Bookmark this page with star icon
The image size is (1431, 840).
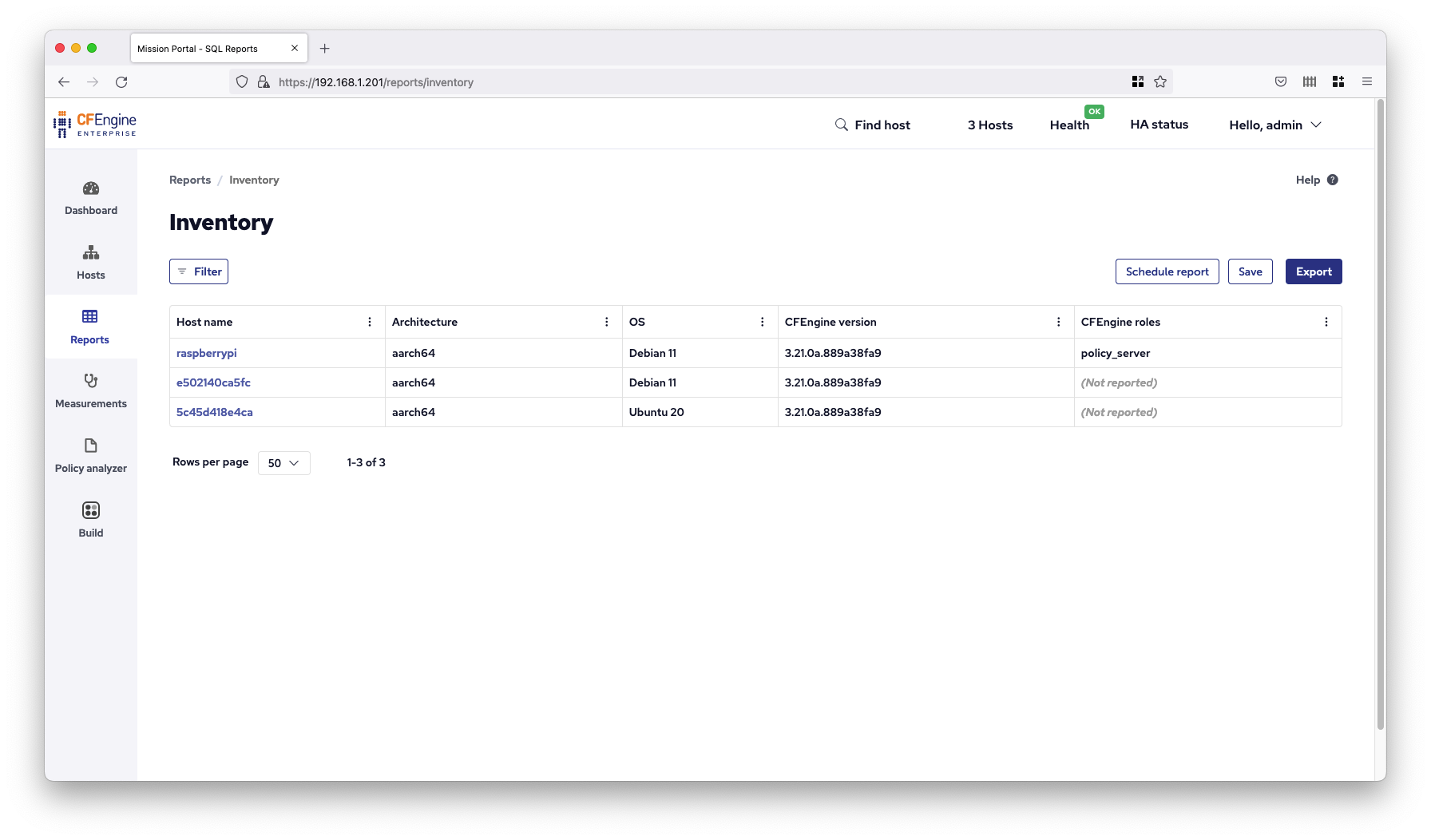pyautogui.click(x=1160, y=81)
